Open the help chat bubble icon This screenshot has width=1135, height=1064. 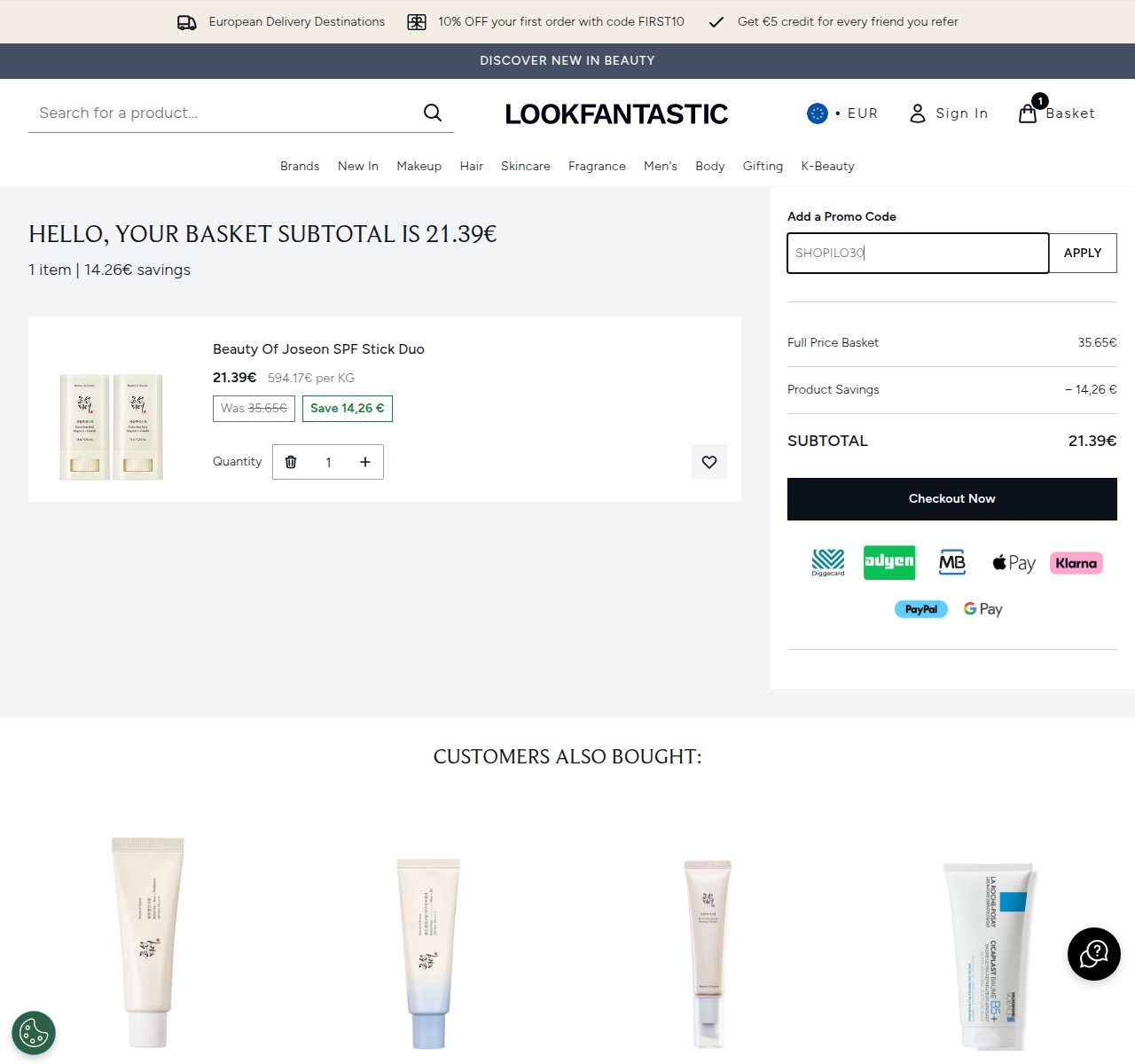click(x=1094, y=954)
